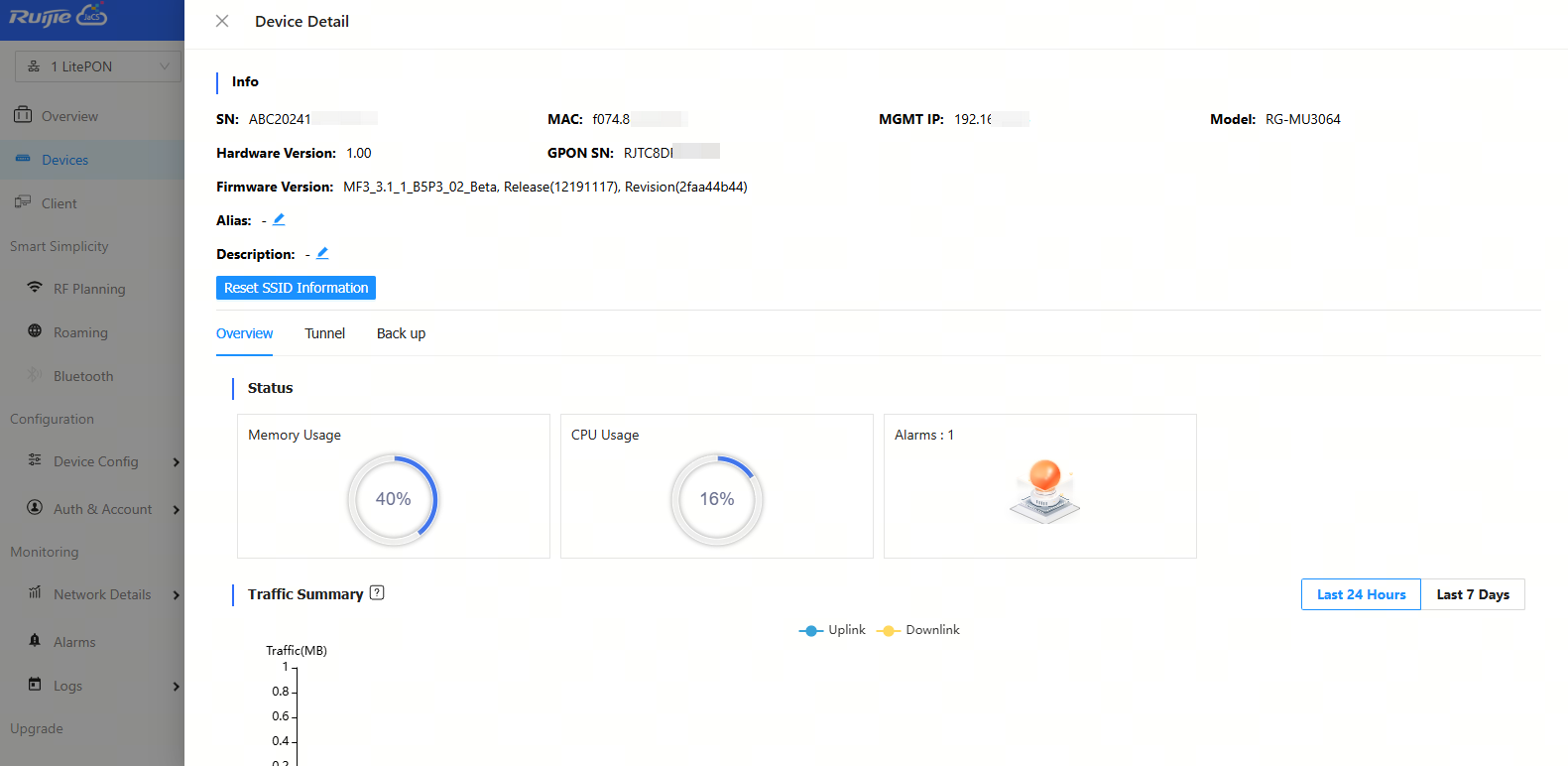
Task: Toggle Downlink series in chart legend
Action: (x=918, y=630)
